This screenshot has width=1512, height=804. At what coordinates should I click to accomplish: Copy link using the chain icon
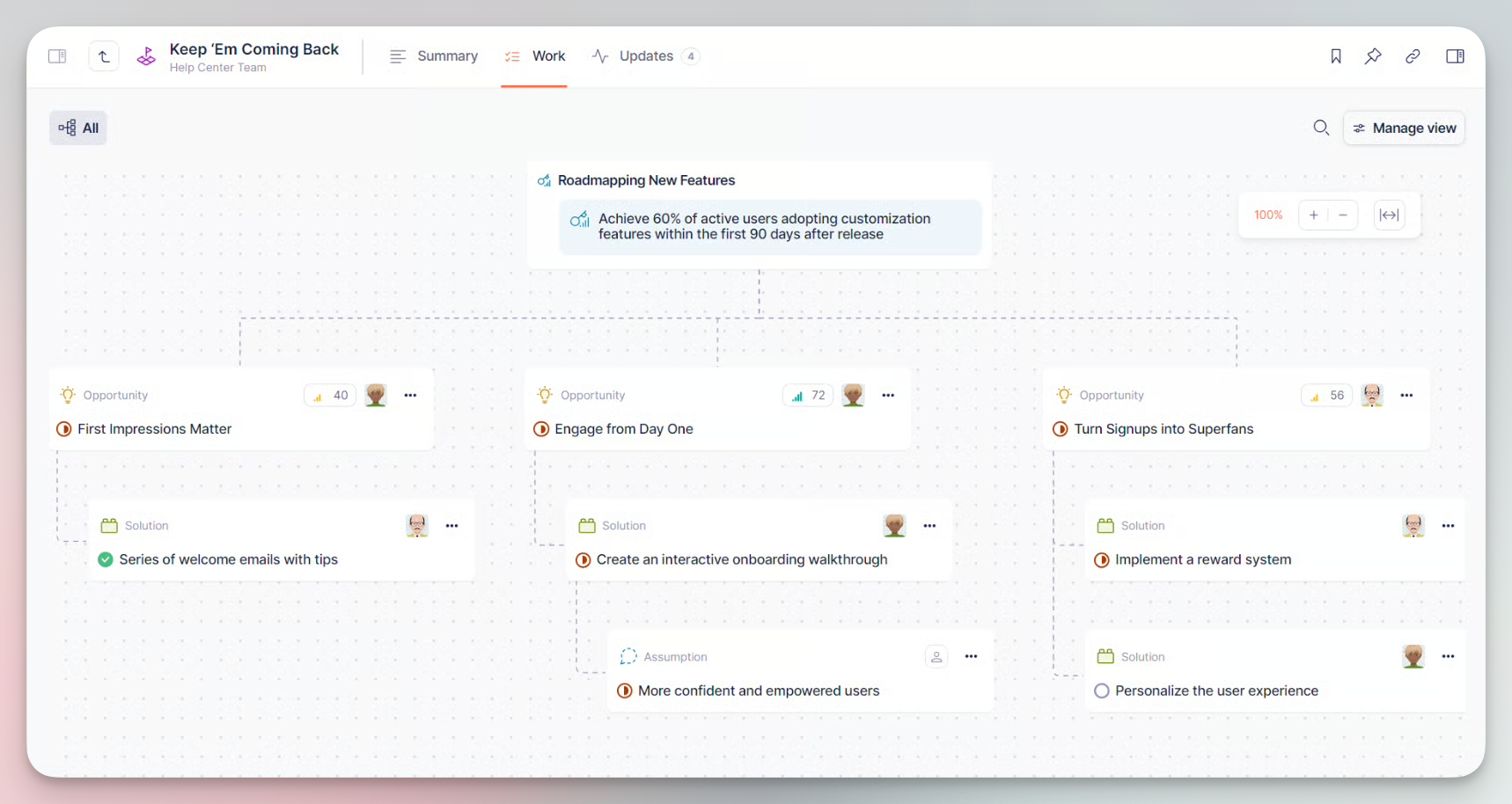click(x=1413, y=56)
